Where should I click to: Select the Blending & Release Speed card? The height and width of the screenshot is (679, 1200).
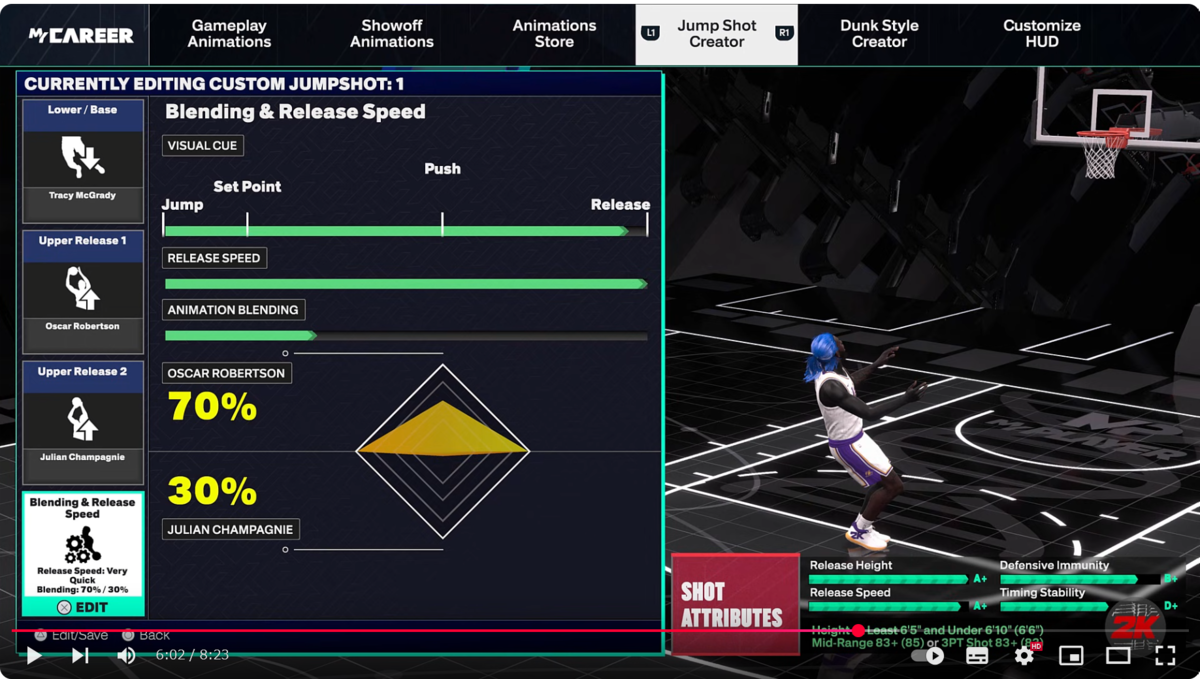coord(83,553)
